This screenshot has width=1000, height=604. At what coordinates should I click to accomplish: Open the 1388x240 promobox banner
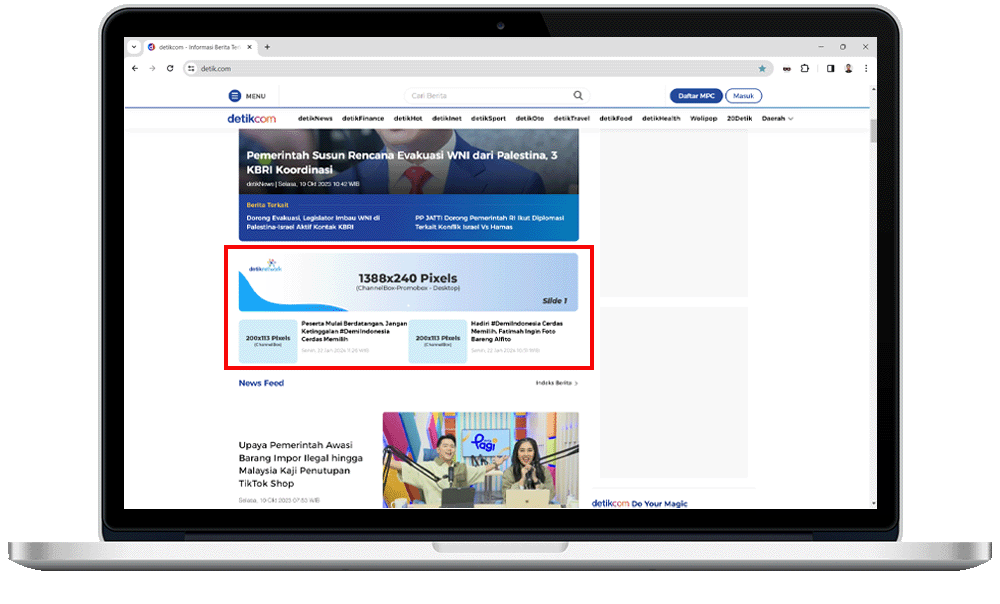click(x=408, y=282)
